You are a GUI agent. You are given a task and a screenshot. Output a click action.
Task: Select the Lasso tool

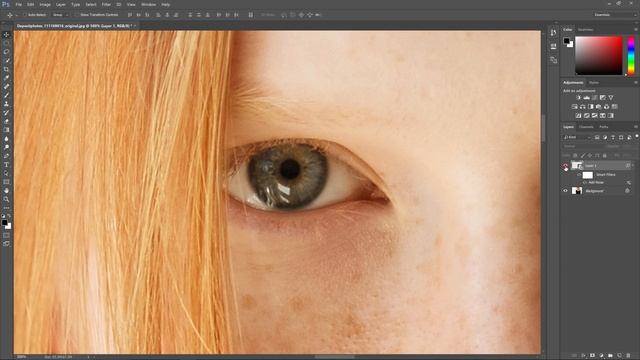6,52
